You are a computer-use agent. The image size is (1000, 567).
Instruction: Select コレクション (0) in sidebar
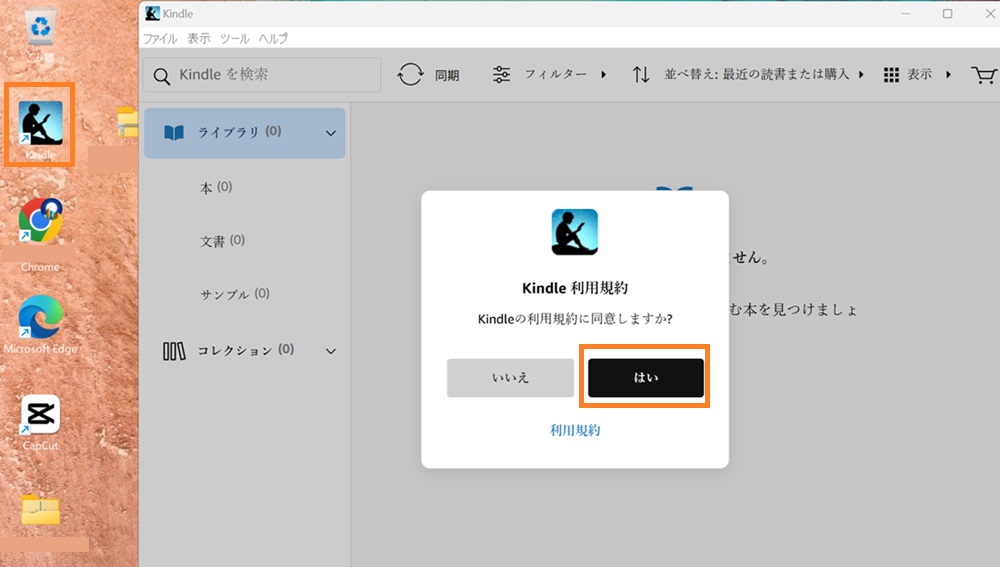click(x=246, y=350)
